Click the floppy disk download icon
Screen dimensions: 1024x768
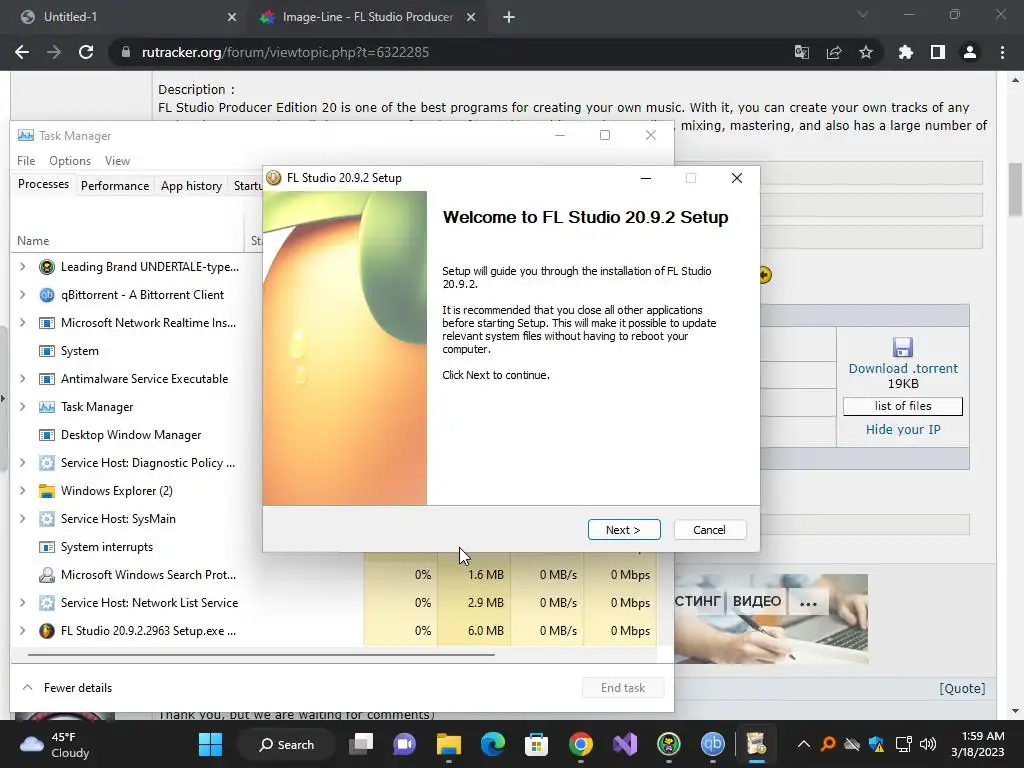[x=903, y=347]
